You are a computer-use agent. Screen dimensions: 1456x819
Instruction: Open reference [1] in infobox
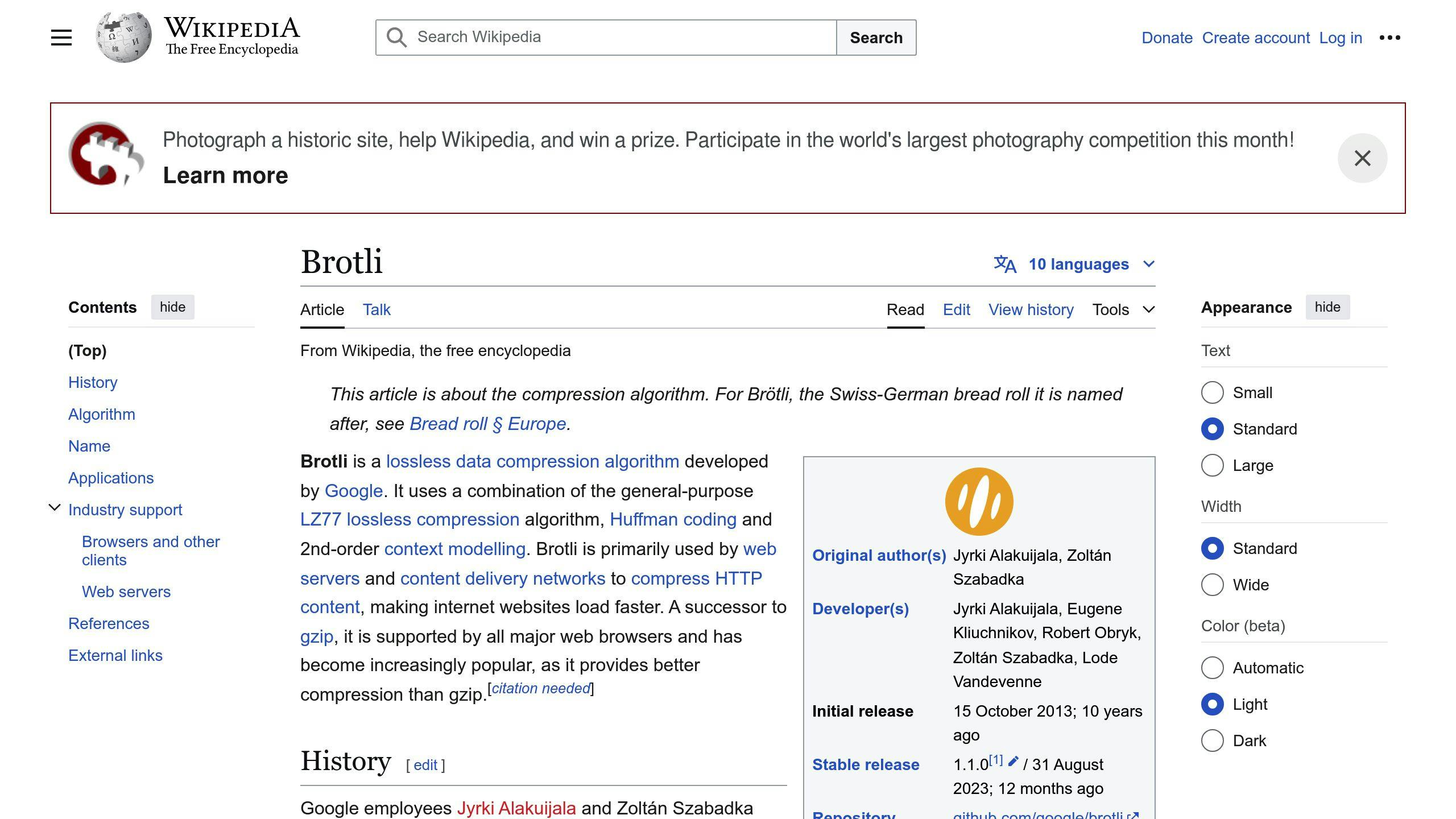point(996,760)
